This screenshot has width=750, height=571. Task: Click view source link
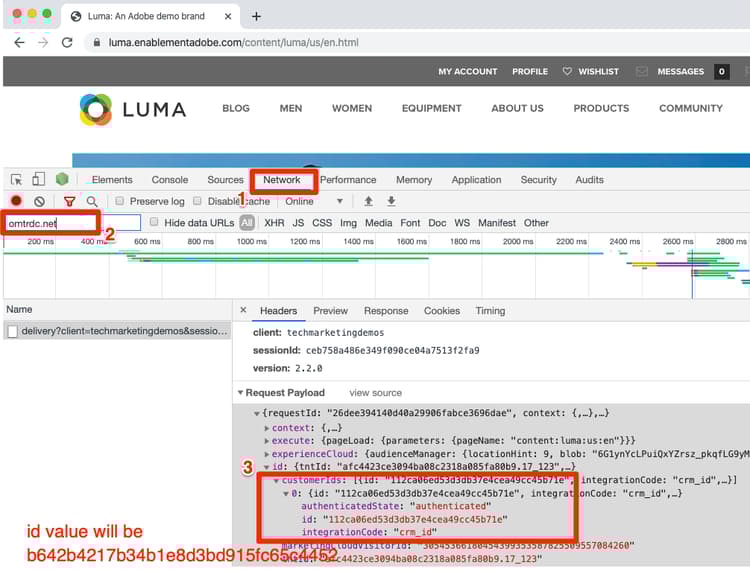click(x=375, y=393)
